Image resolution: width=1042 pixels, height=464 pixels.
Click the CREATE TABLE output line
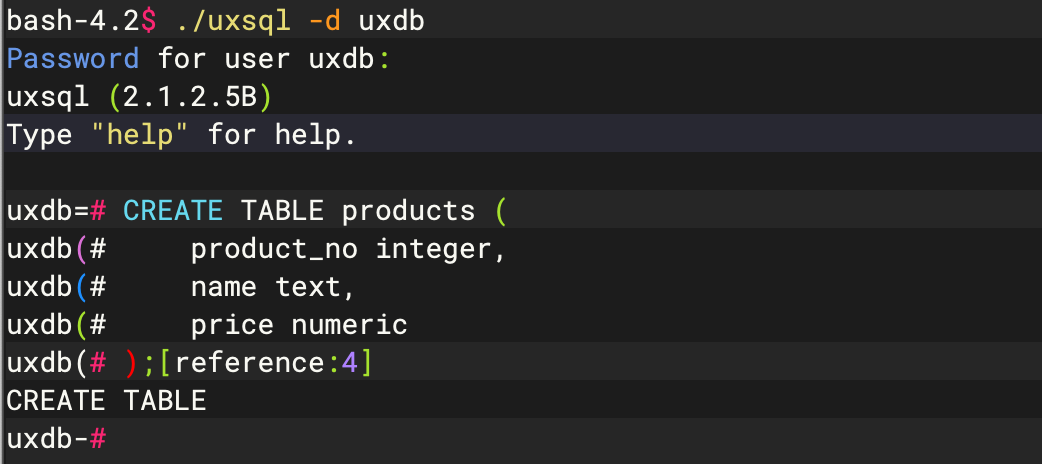point(106,401)
